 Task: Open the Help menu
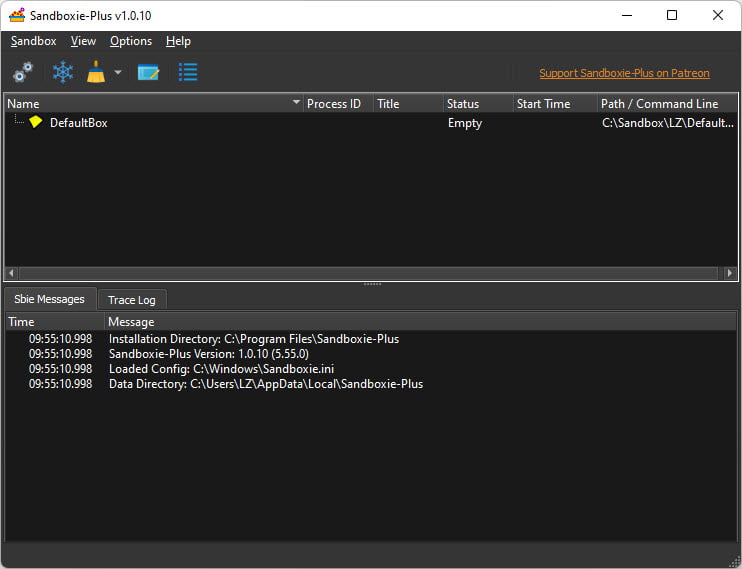tap(178, 41)
